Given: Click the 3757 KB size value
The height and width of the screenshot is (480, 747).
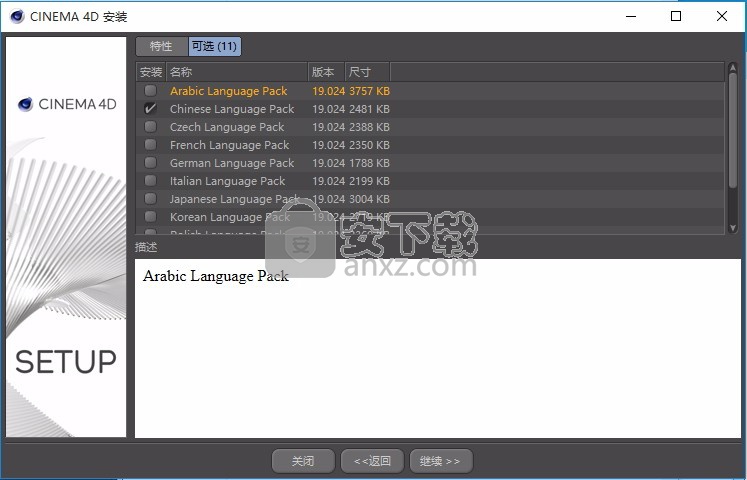Looking at the screenshot, I should [369, 91].
